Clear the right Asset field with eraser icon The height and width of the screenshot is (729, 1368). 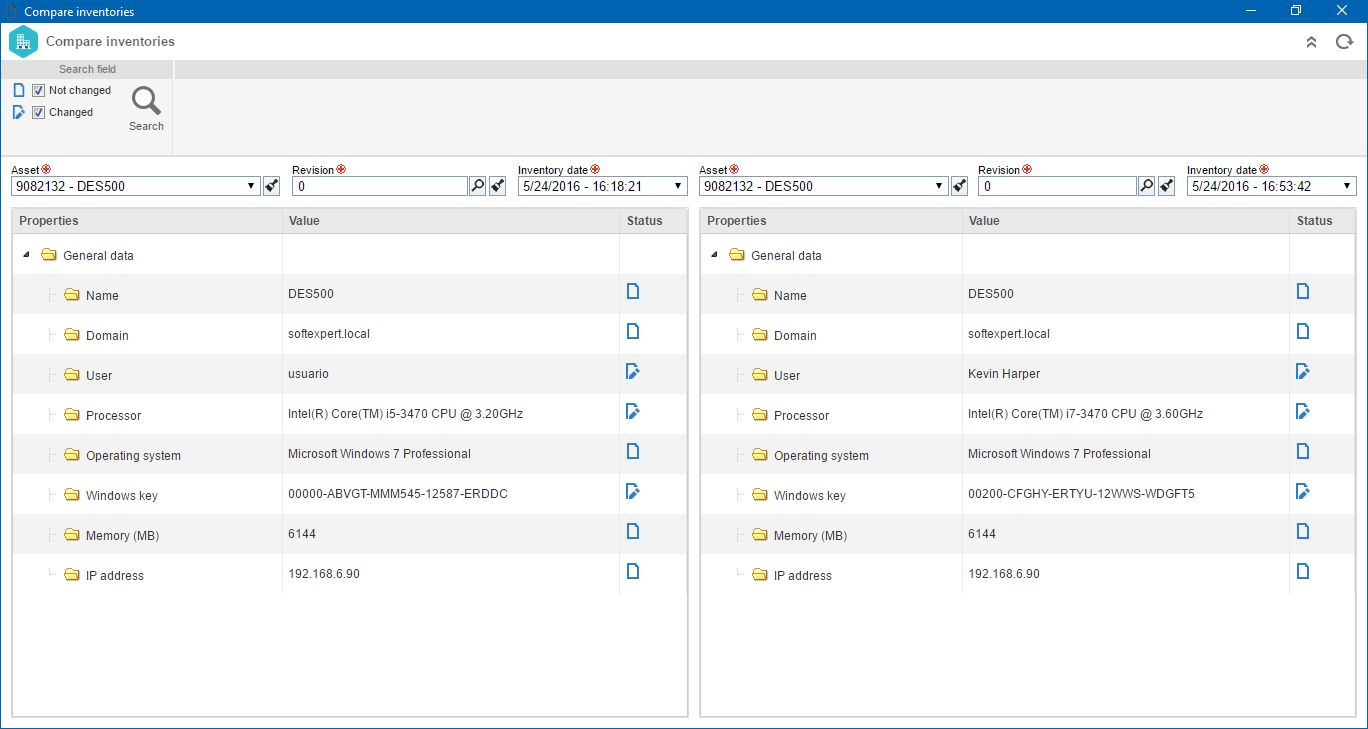[x=959, y=186]
